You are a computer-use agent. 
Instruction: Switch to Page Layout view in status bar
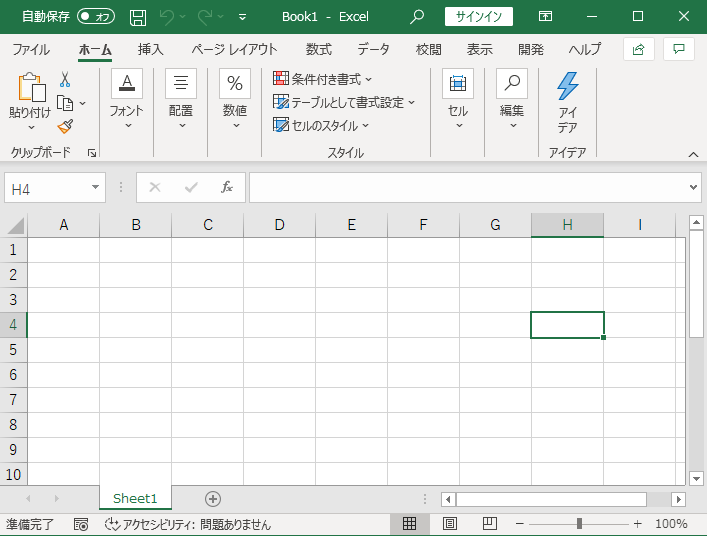(x=450, y=524)
